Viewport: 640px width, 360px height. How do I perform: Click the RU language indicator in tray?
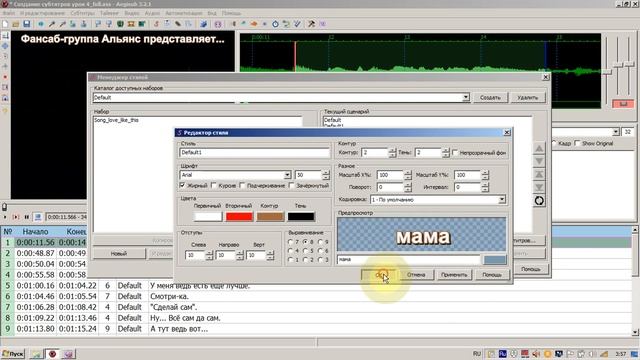point(477,354)
